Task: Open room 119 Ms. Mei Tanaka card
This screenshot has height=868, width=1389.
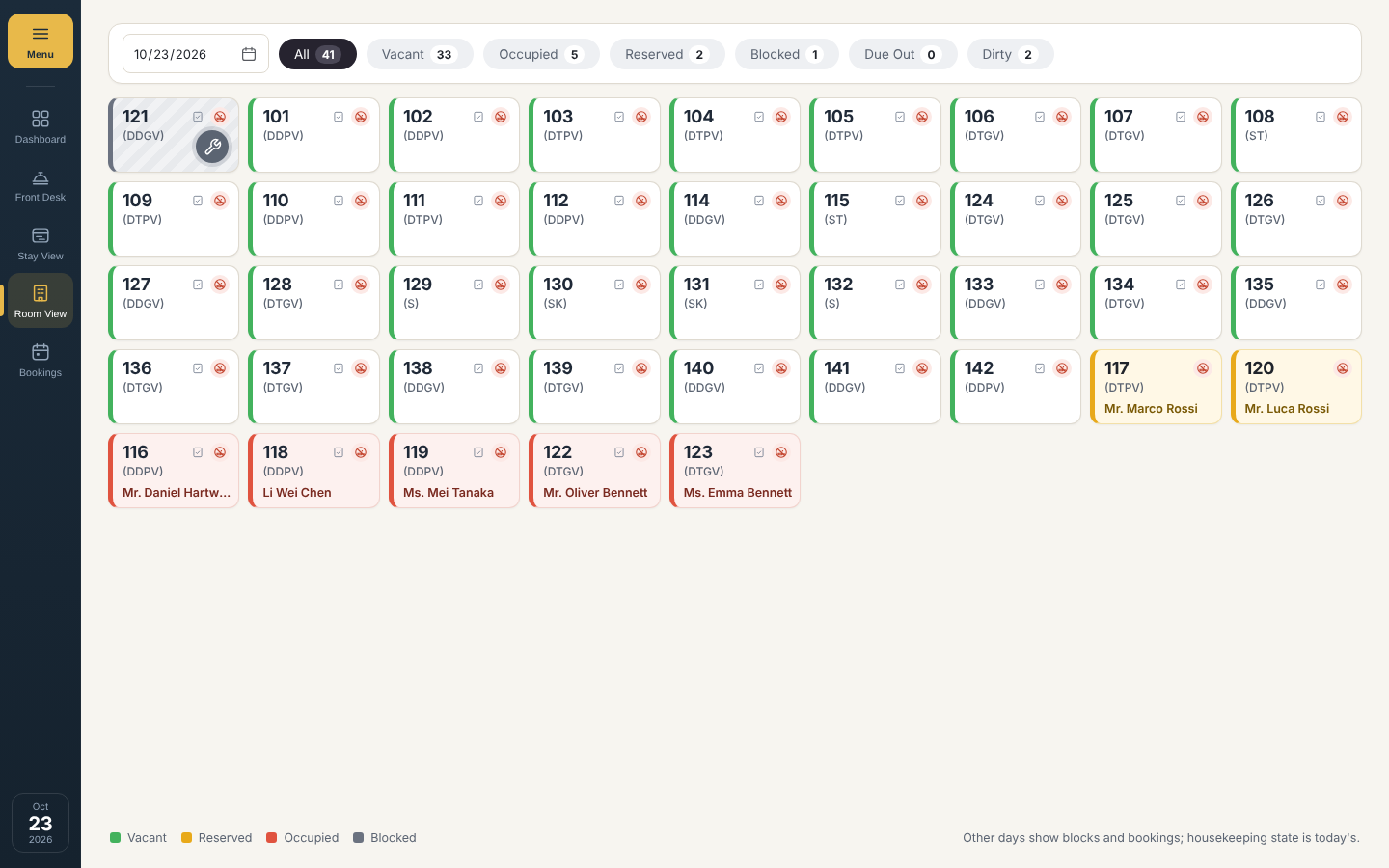Action: click(x=454, y=471)
